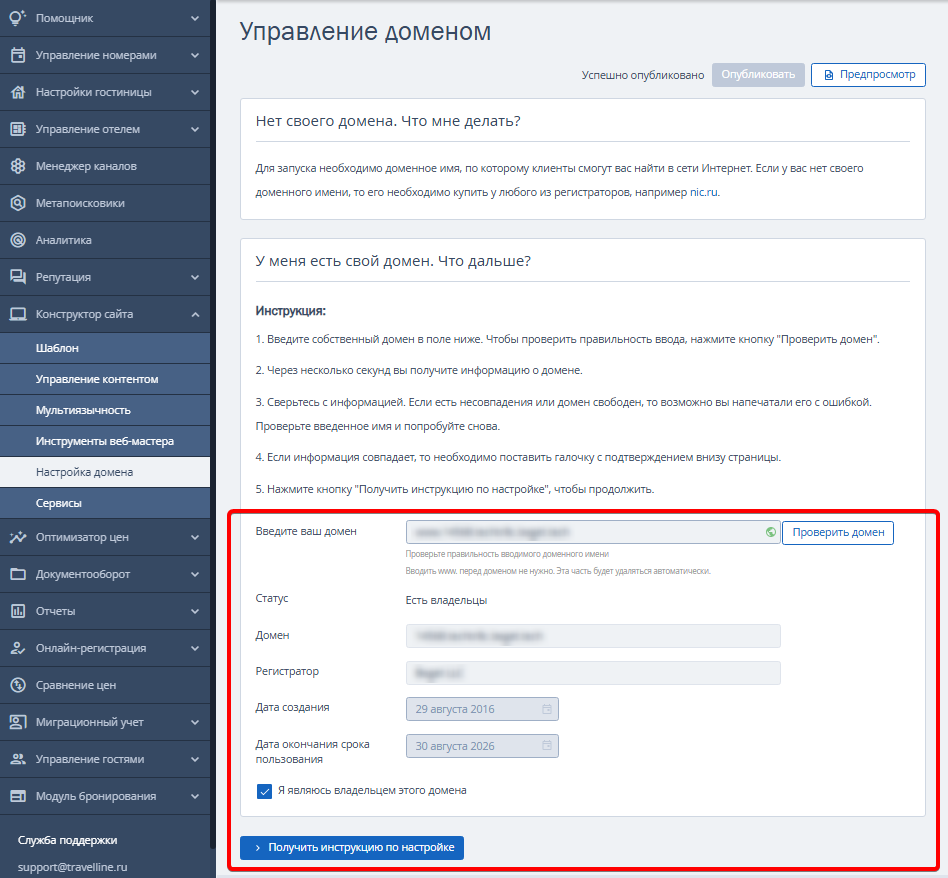
Task: Expand the Миграционный учет chevron
Action: point(195,722)
